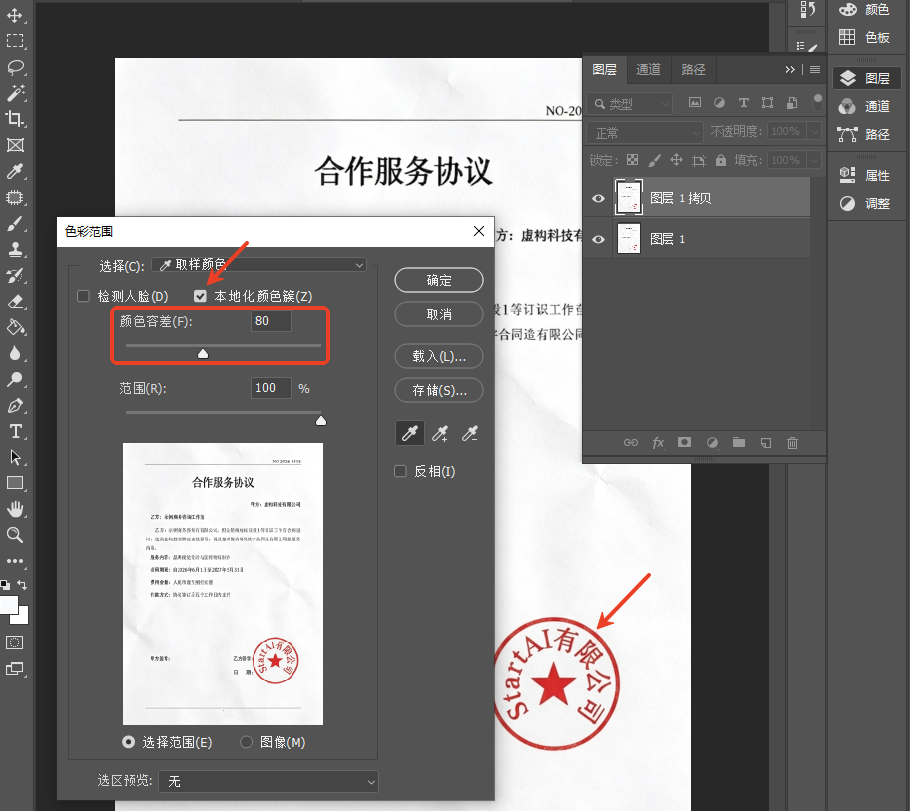
Task: Open the blend mode 正常 dropdown
Action: click(x=645, y=134)
